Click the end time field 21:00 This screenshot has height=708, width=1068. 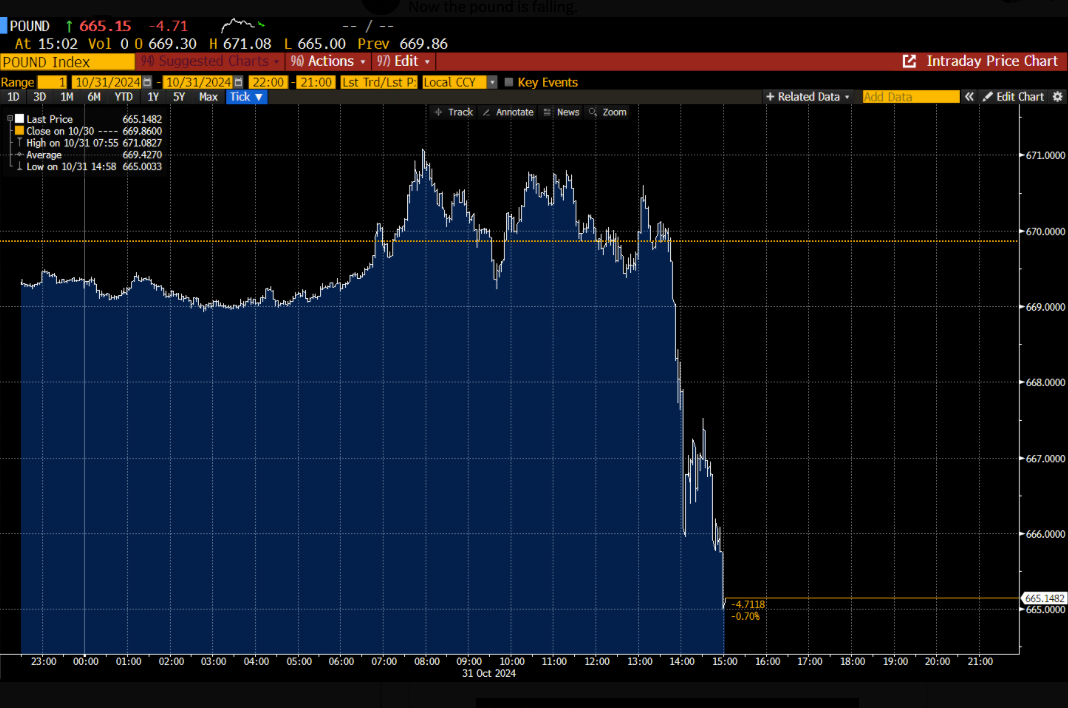316,82
